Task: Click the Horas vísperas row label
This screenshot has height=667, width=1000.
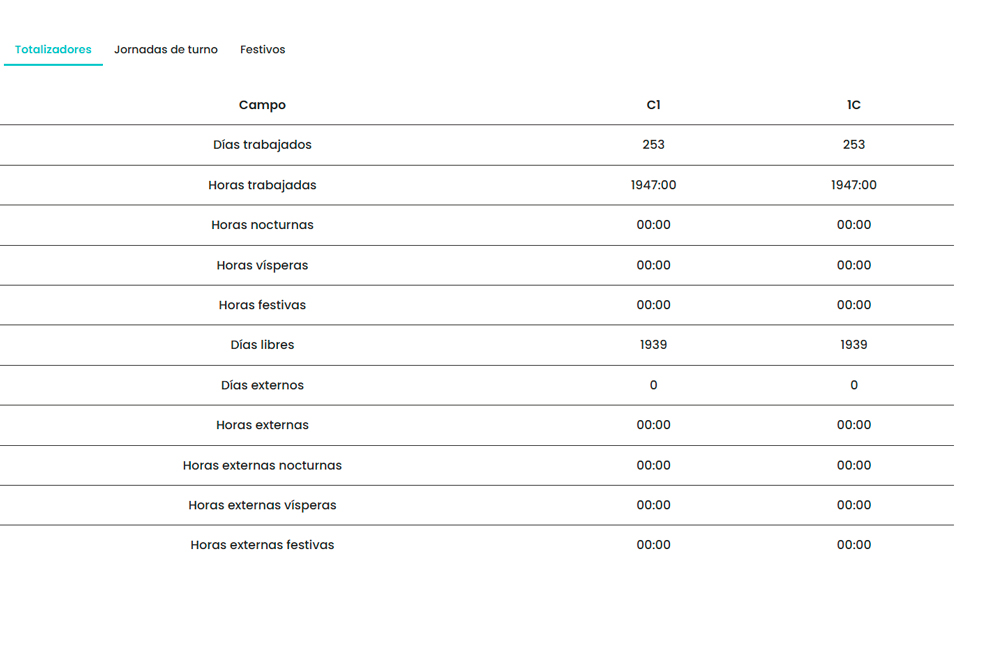Action: tap(262, 265)
